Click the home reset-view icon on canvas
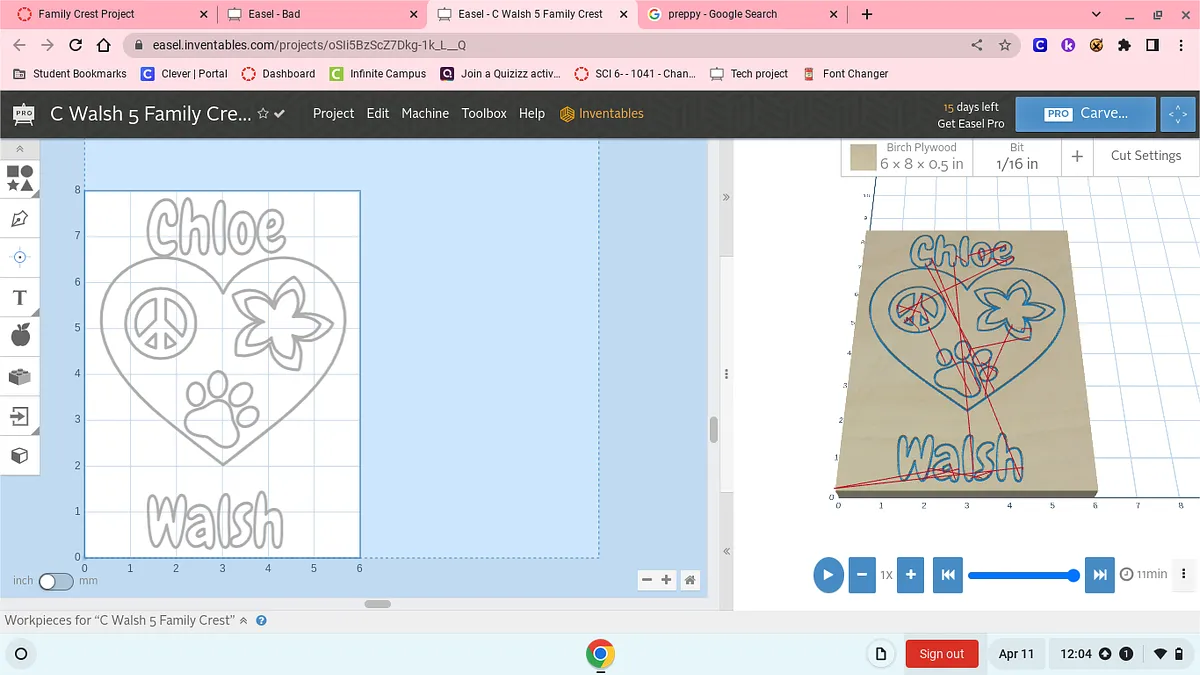This screenshot has height=675, width=1200. (x=689, y=580)
